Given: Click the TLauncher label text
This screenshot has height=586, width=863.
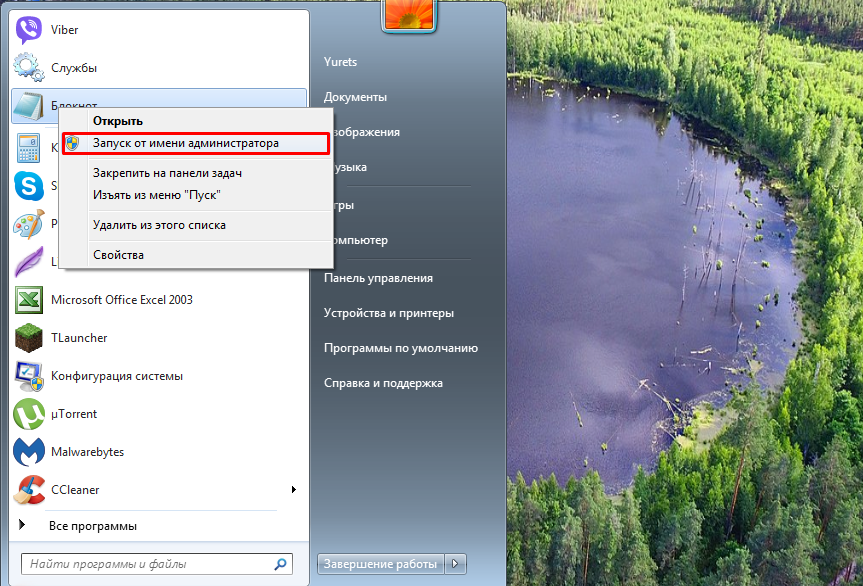Looking at the screenshot, I should click(79, 338).
